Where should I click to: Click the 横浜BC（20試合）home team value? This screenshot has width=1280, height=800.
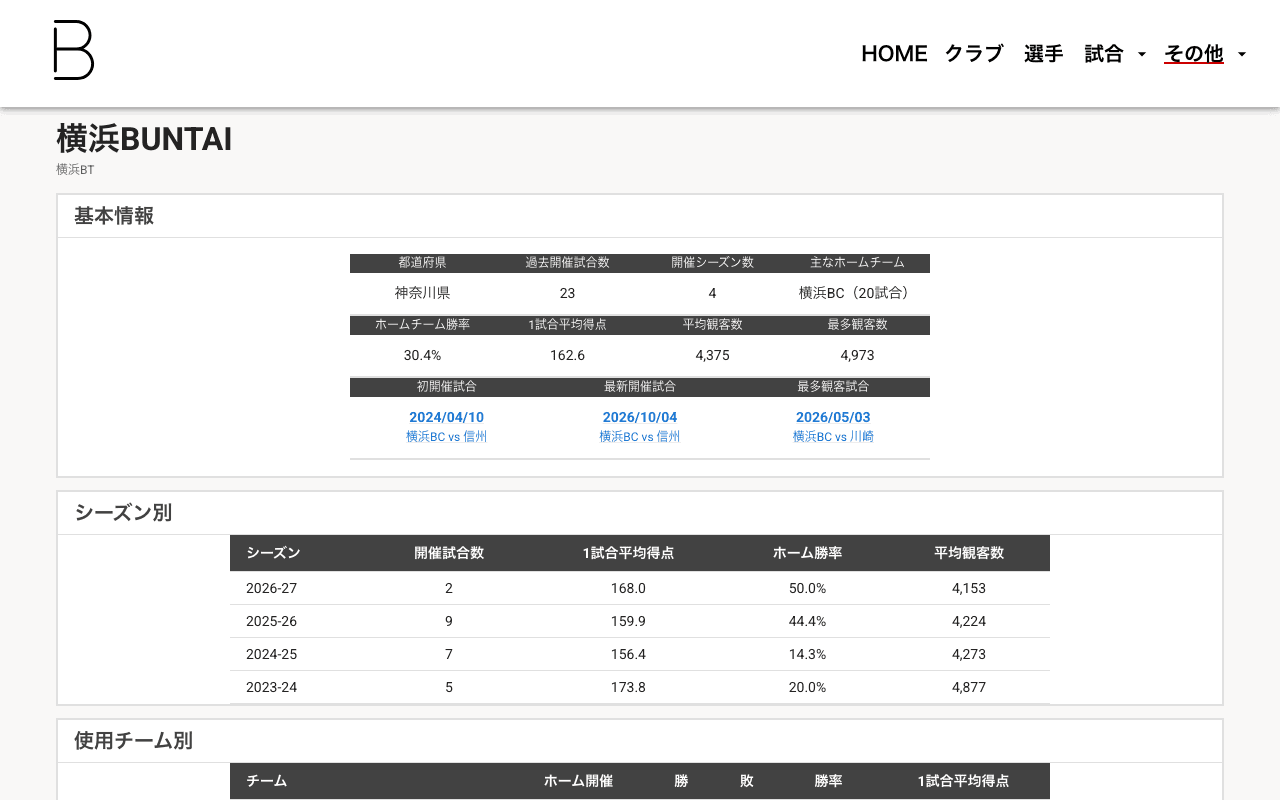pyautogui.click(x=857, y=293)
